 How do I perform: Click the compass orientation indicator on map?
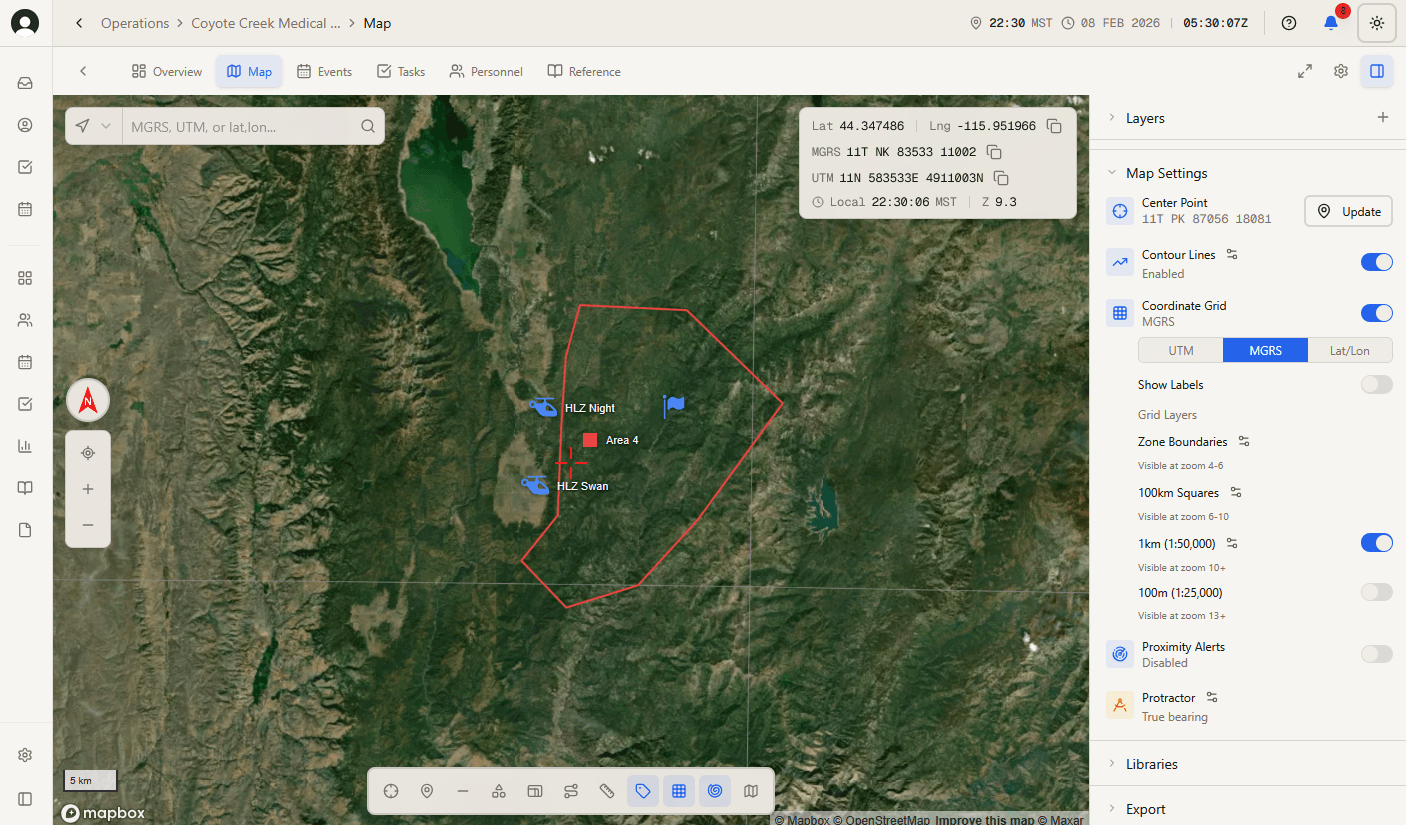click(x=87, y=399)
